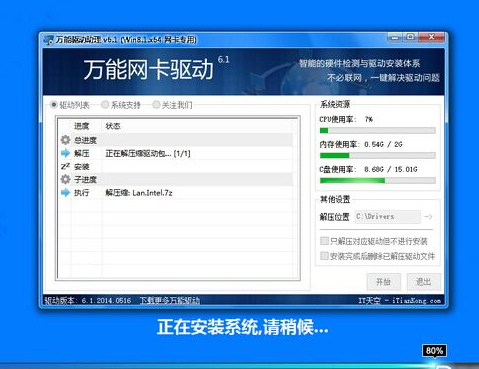This screenshot has height=369, width=479.
Task: Click the gear icon beside 子进度
Action: click(x=65, y=179)
